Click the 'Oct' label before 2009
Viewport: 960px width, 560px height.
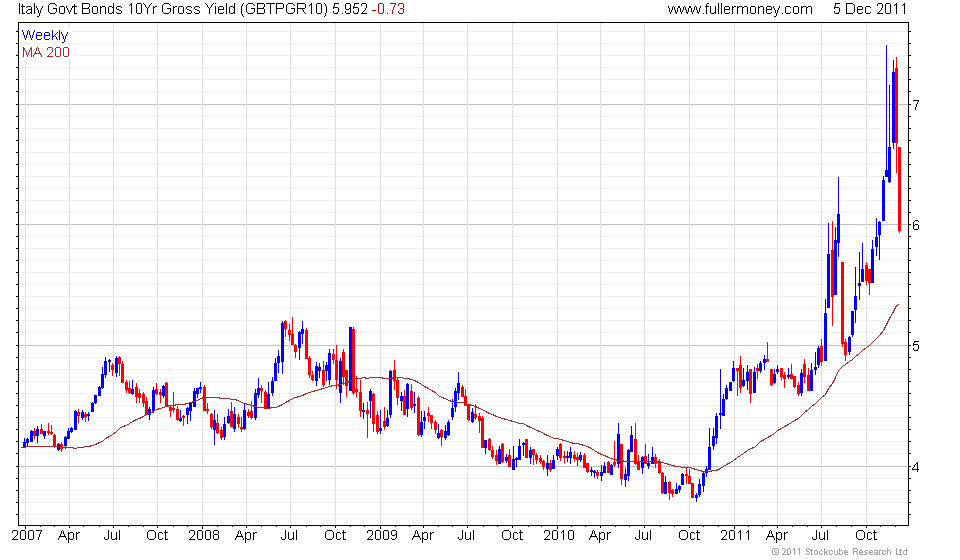tap(335, 536)
